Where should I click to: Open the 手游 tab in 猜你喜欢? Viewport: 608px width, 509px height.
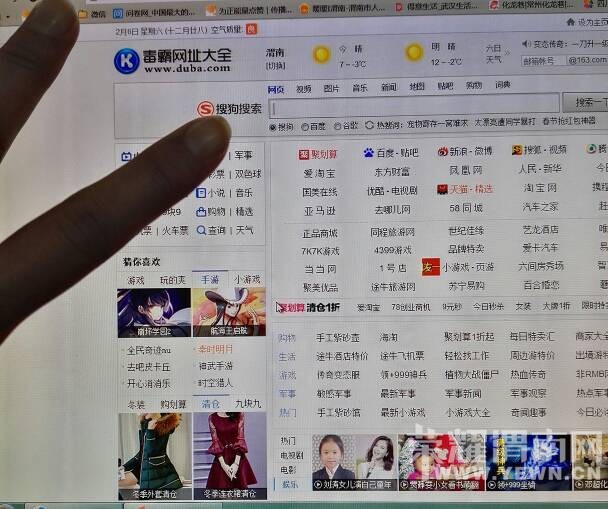[210, 280]
